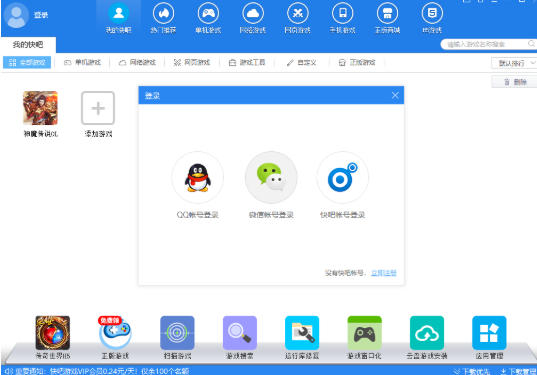Choose QQ帐号登录 penguin icon

tap(198, 177)
